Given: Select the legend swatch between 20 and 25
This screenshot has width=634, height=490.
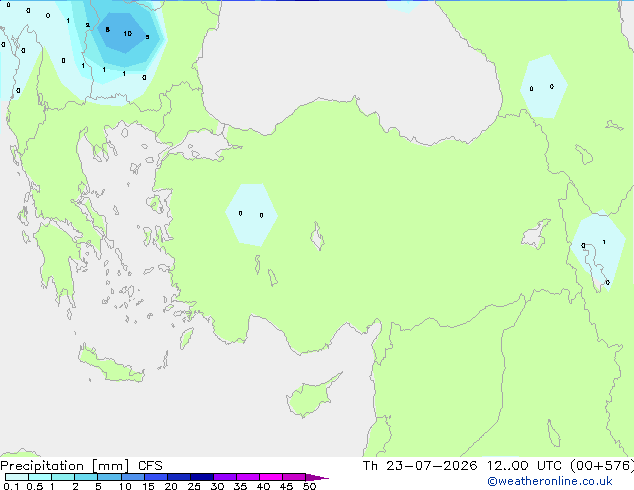Looking at the screenshot, I should coord(178,477).
